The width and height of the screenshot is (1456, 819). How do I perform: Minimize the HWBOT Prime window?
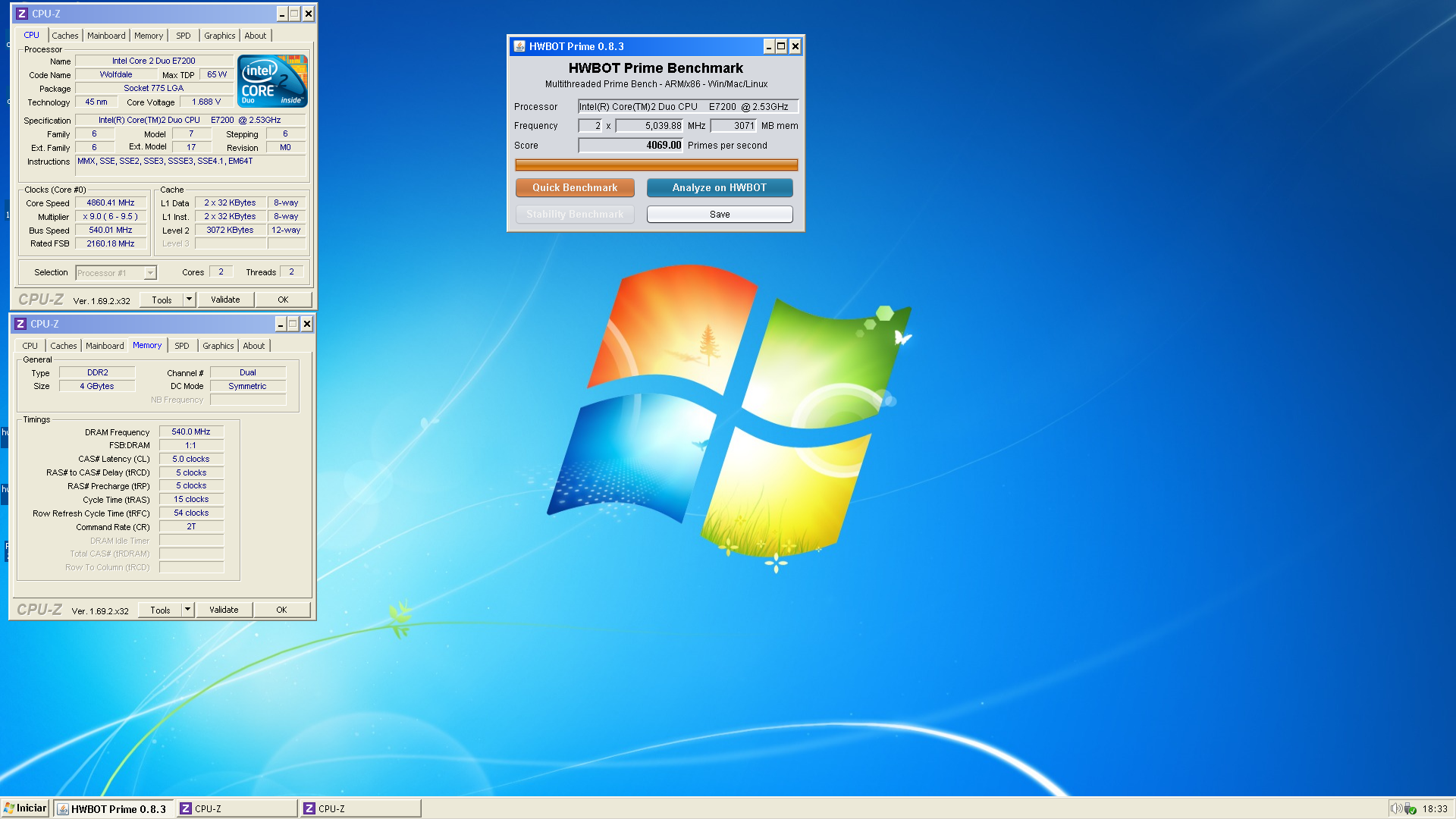tap(769, 46)
